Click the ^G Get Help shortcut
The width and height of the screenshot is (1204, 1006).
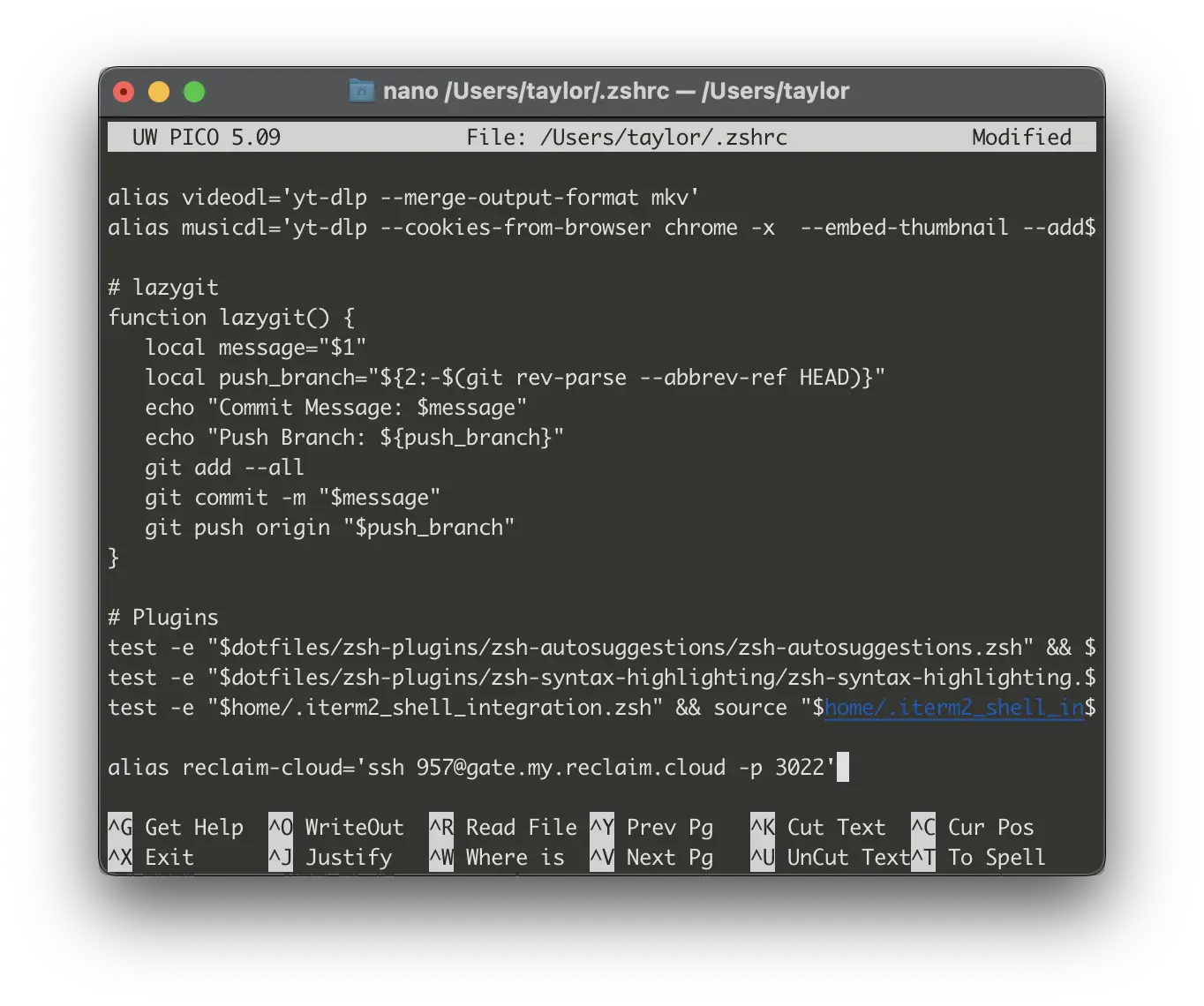[x=176, y=827]
